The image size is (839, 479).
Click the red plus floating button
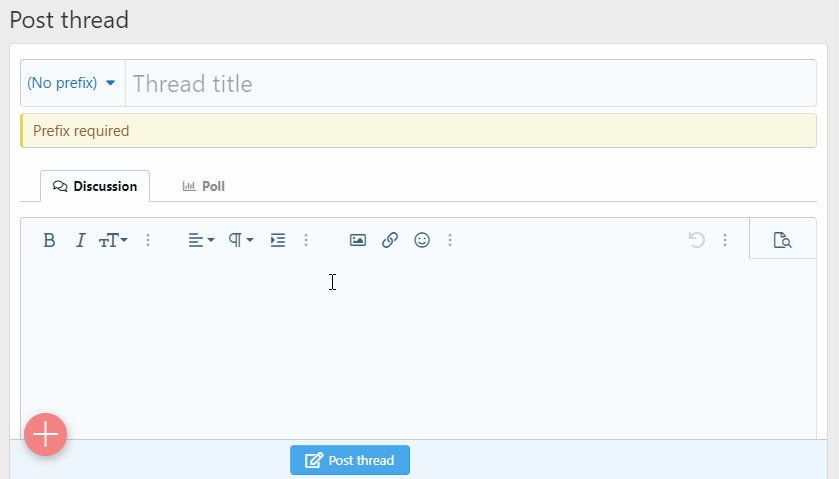click(x=45, y=434)
